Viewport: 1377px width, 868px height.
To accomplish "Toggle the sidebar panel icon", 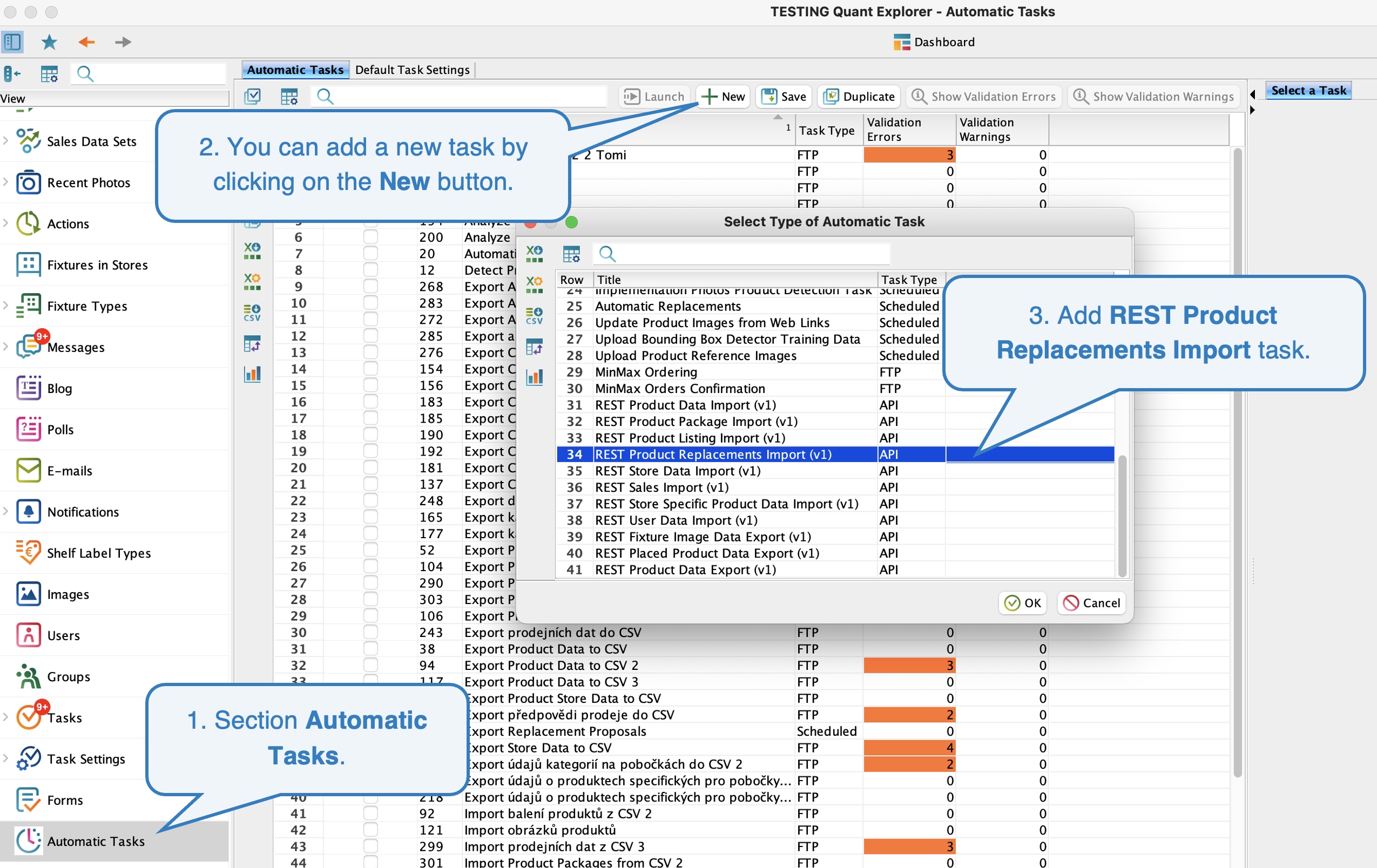I will [x=12, y=42].
